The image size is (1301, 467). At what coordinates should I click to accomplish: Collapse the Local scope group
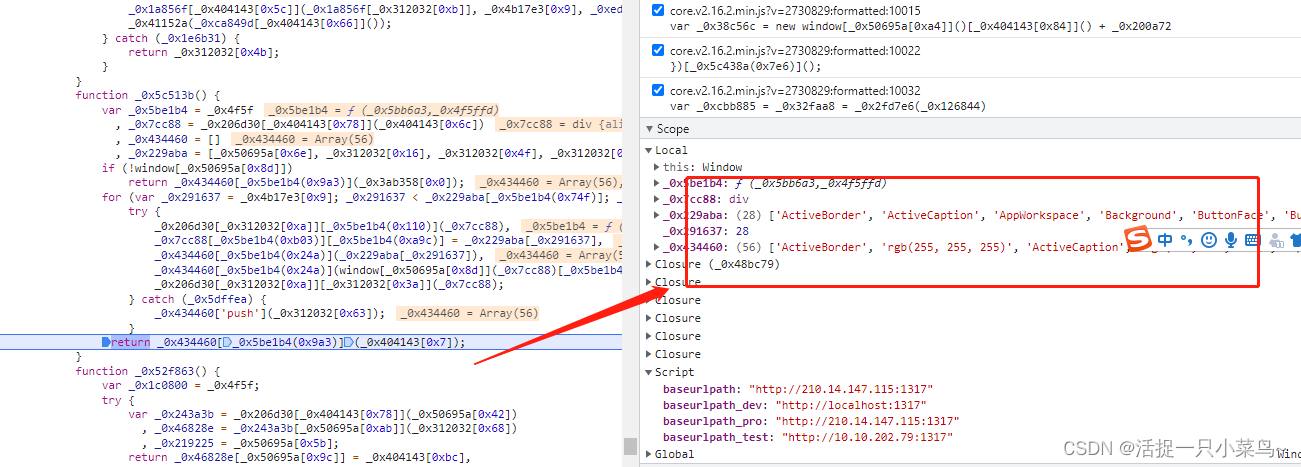click(650, 150)
